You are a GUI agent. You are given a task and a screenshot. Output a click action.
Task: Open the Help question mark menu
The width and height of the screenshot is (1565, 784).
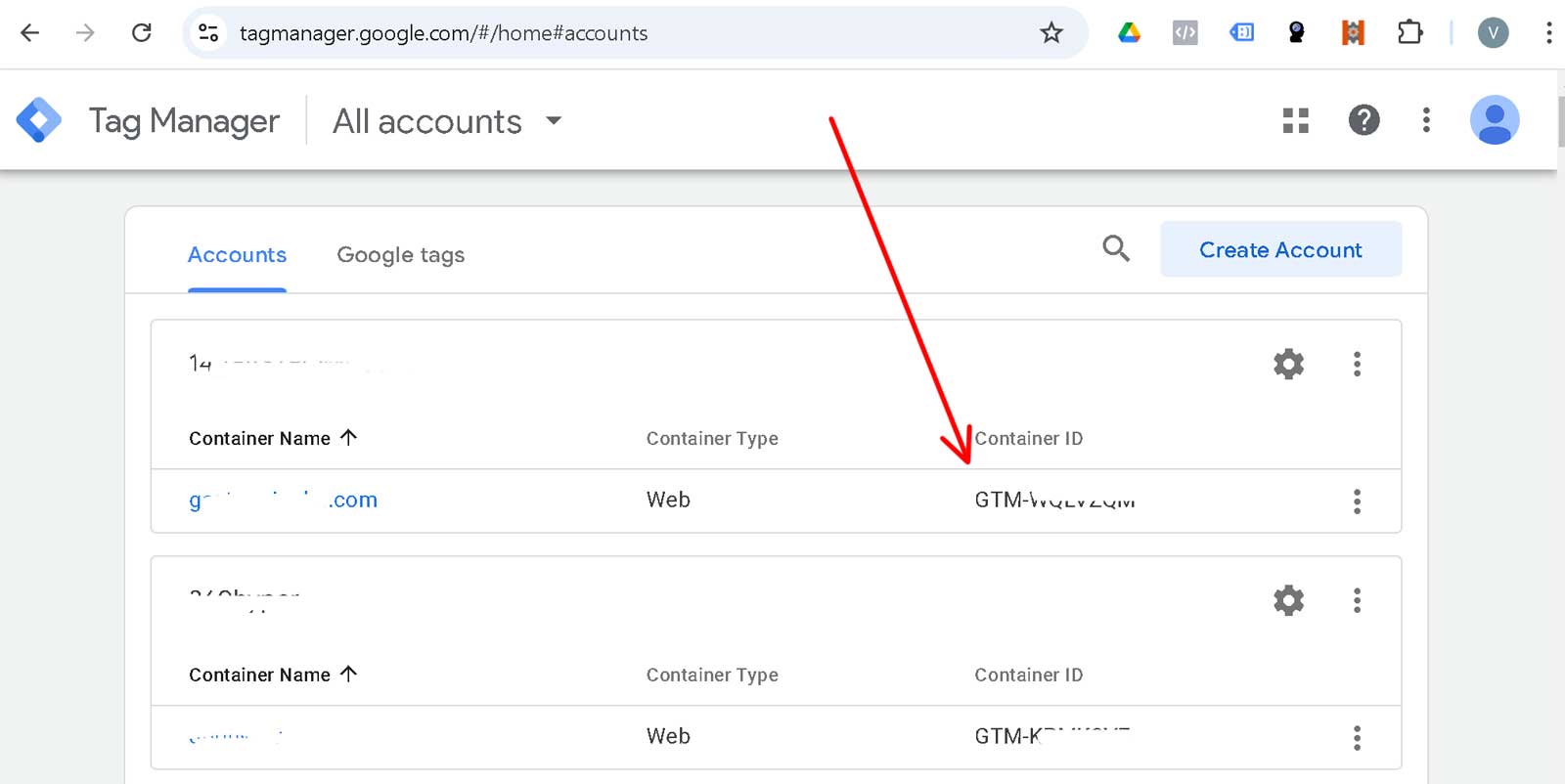(1364, 120)
